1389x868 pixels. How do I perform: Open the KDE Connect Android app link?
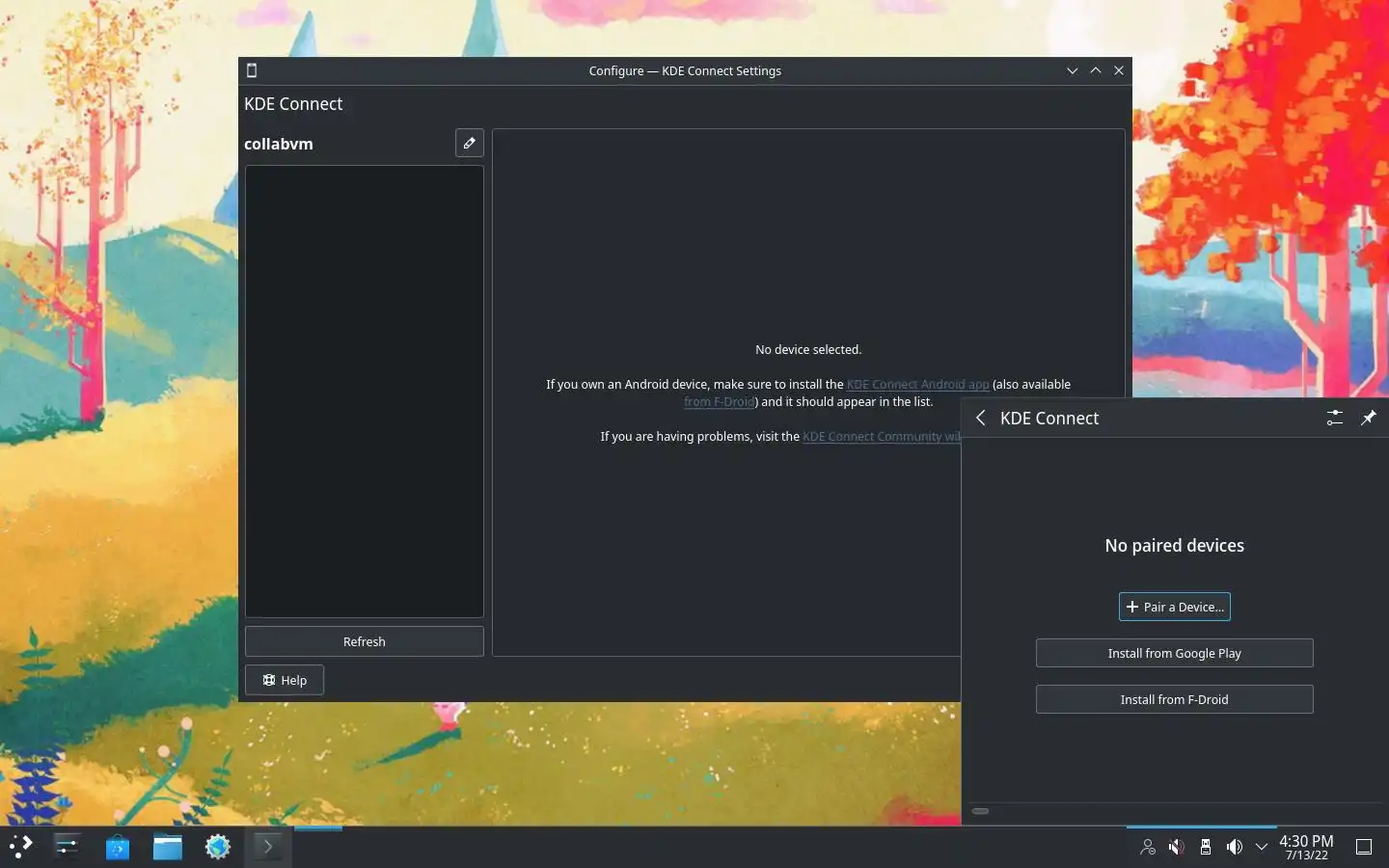917,384
